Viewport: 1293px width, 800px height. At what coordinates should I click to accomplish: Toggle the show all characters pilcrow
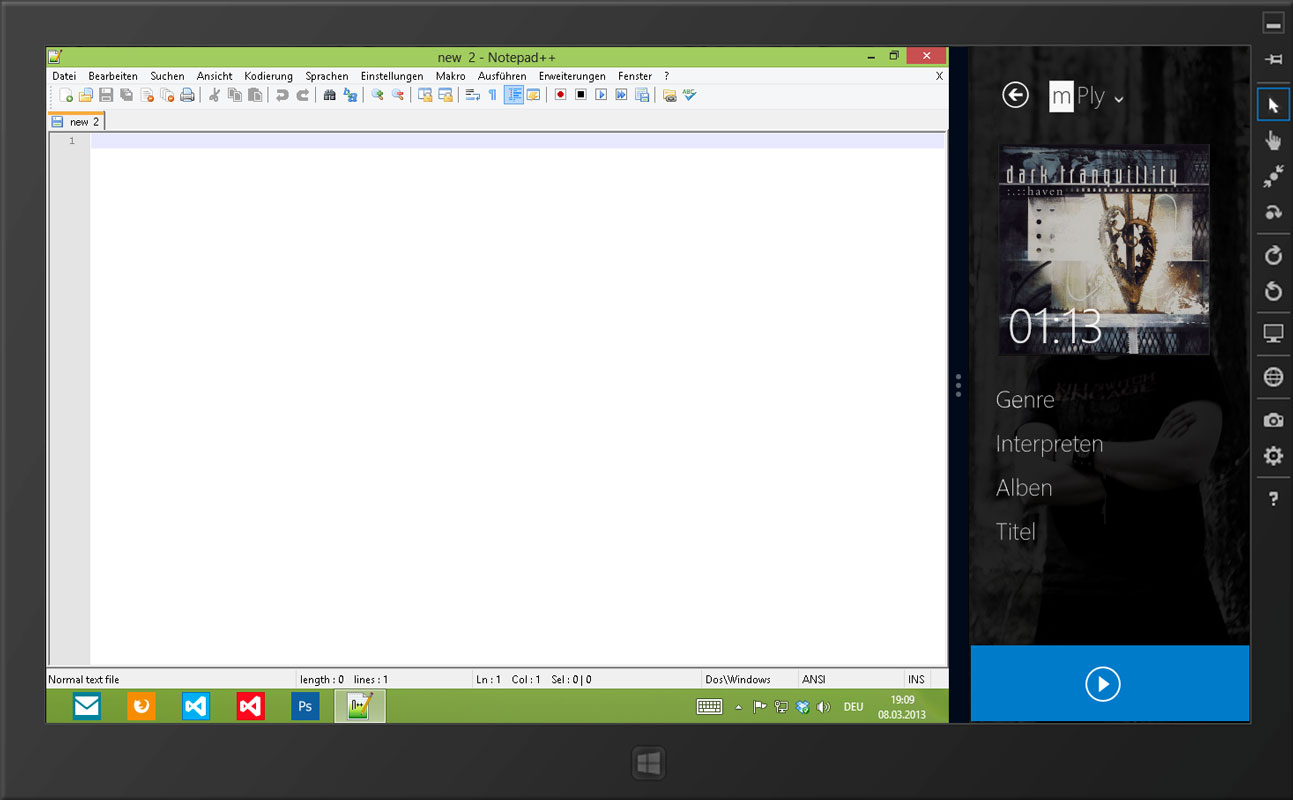(x=492, y=95)
